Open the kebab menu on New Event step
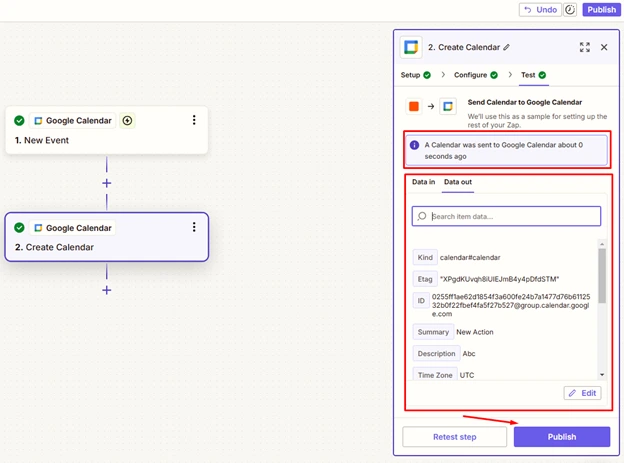Screen dimensions: 624x463 coord(194,120)
